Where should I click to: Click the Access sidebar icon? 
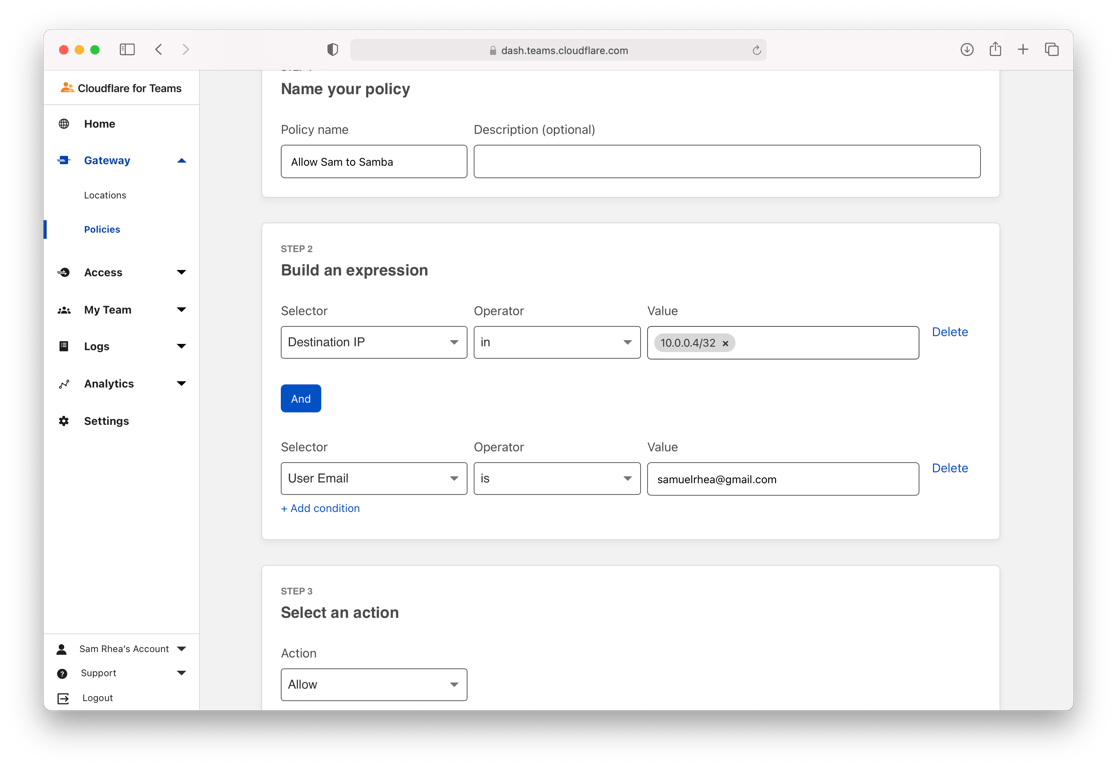(x=64, y=272)
